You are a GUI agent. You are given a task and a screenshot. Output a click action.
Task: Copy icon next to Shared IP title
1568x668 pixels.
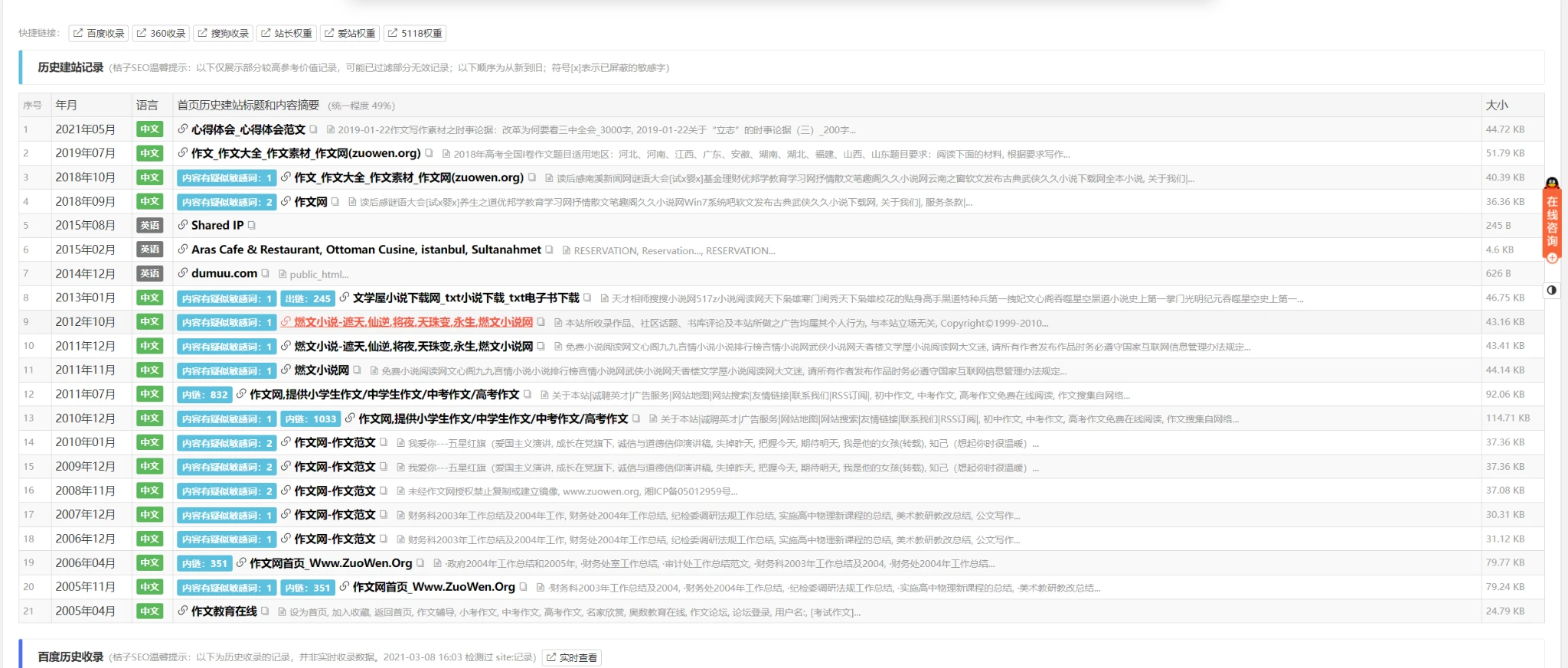252,226
